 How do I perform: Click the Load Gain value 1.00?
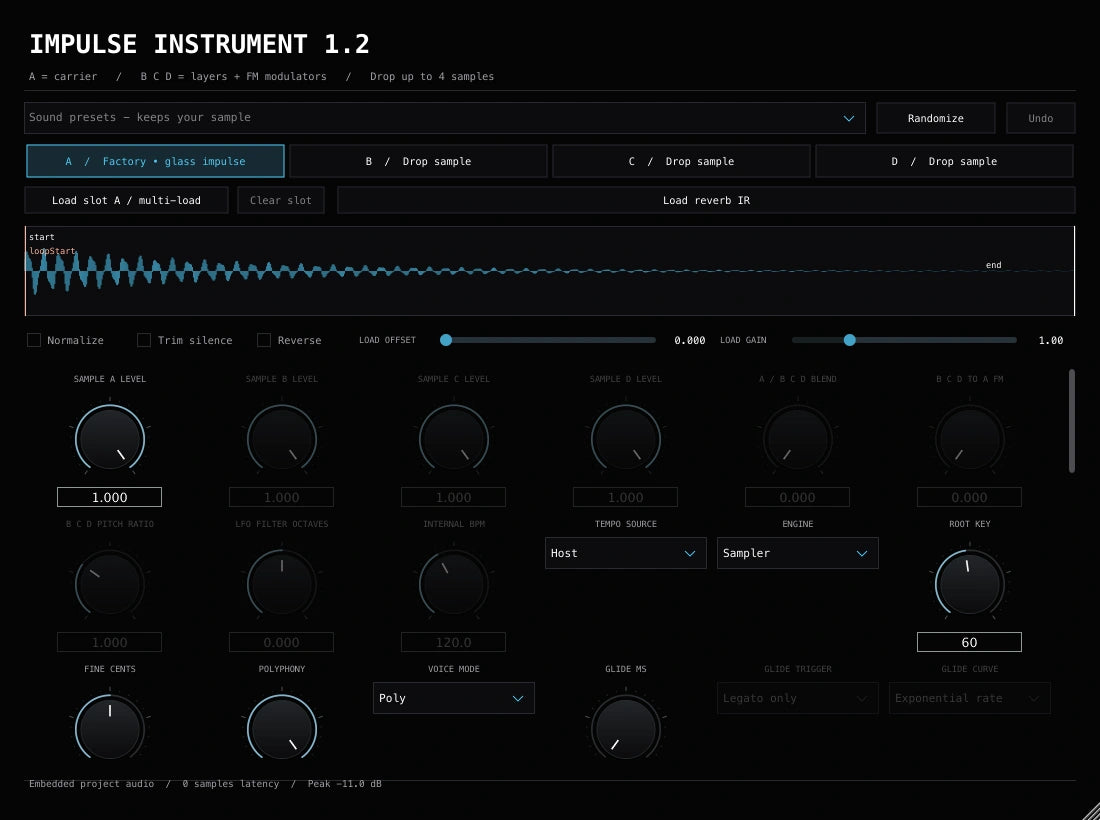(x=1050, y=340)
